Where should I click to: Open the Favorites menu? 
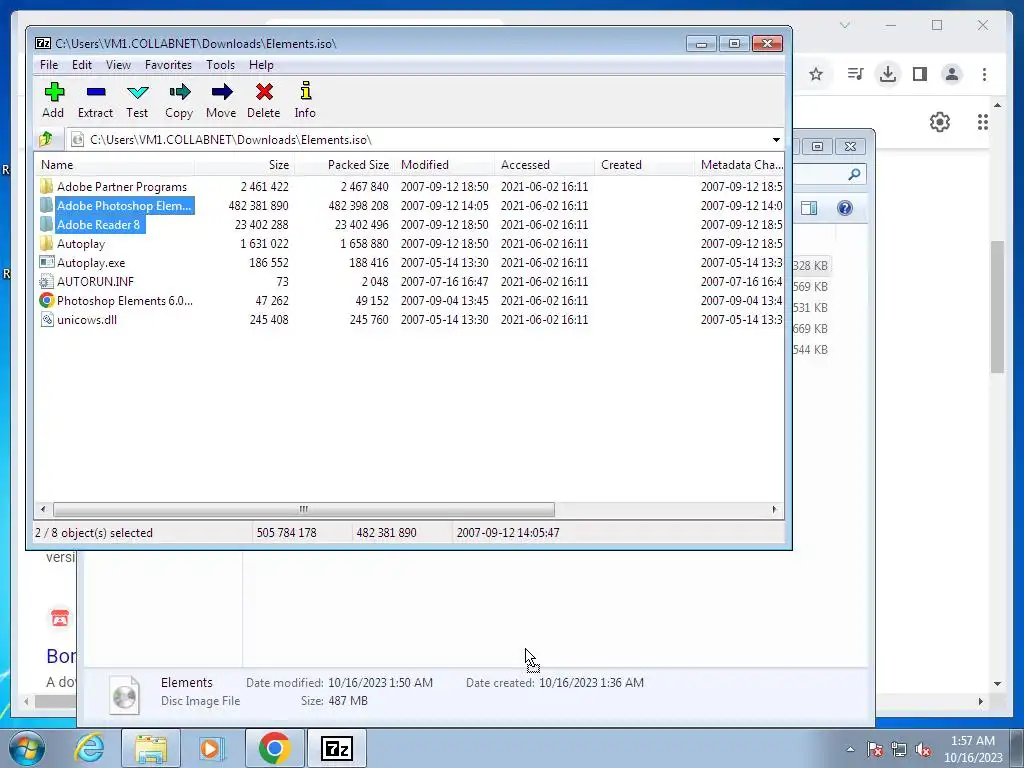(x=168, y=65)
